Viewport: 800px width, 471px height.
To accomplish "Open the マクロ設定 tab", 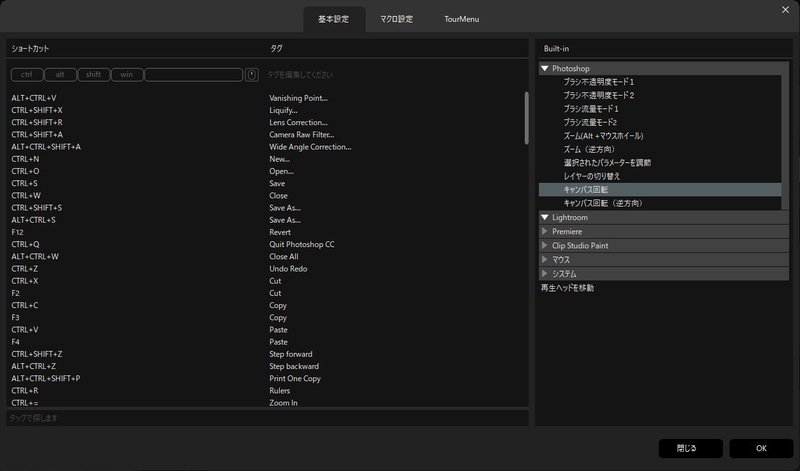I will click(396, 19).
